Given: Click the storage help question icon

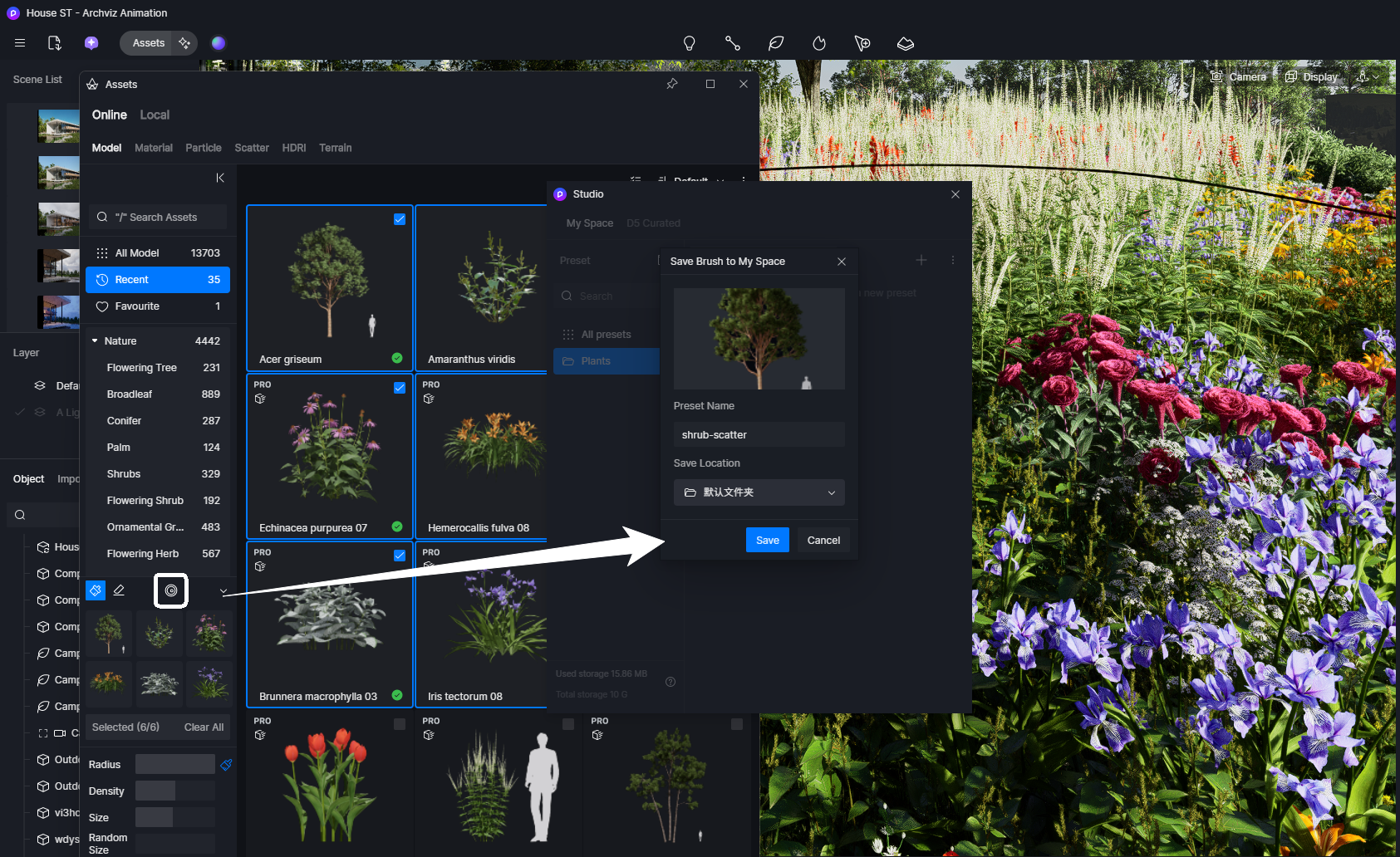Looking at the screenshot, I should pyautogui.click(x=671, y=682).
